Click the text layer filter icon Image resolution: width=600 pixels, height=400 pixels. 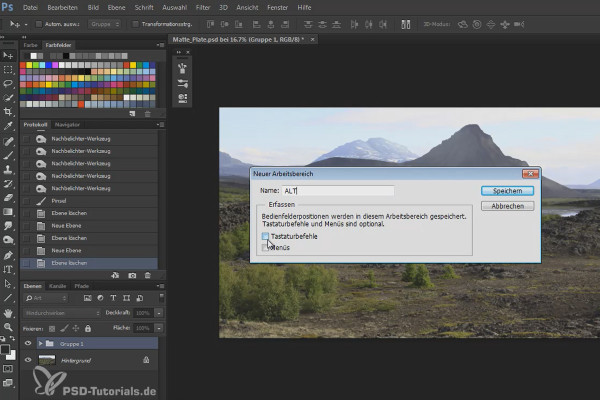coord(113,298)
